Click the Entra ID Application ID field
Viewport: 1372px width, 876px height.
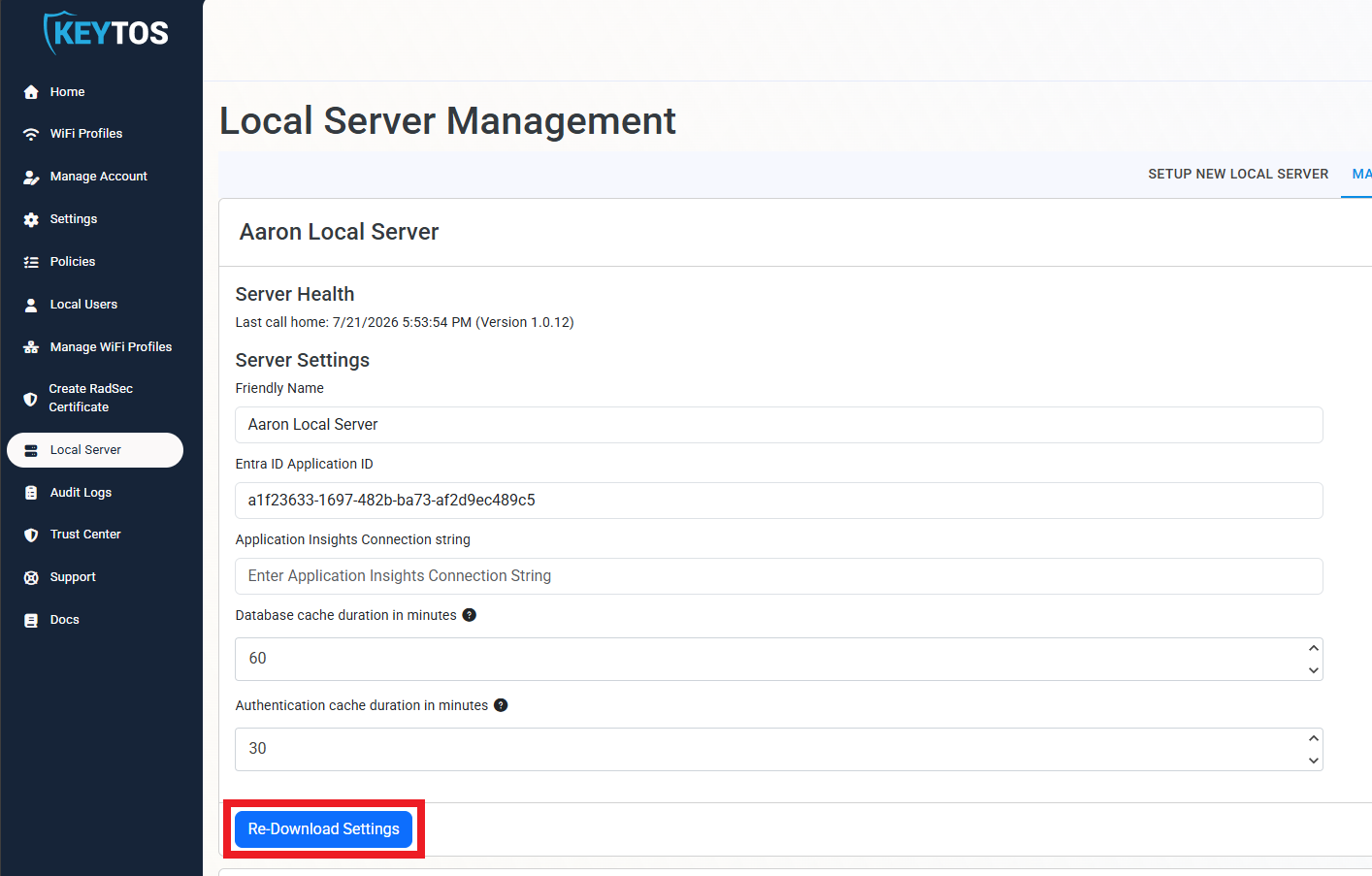tap(779, 501)
